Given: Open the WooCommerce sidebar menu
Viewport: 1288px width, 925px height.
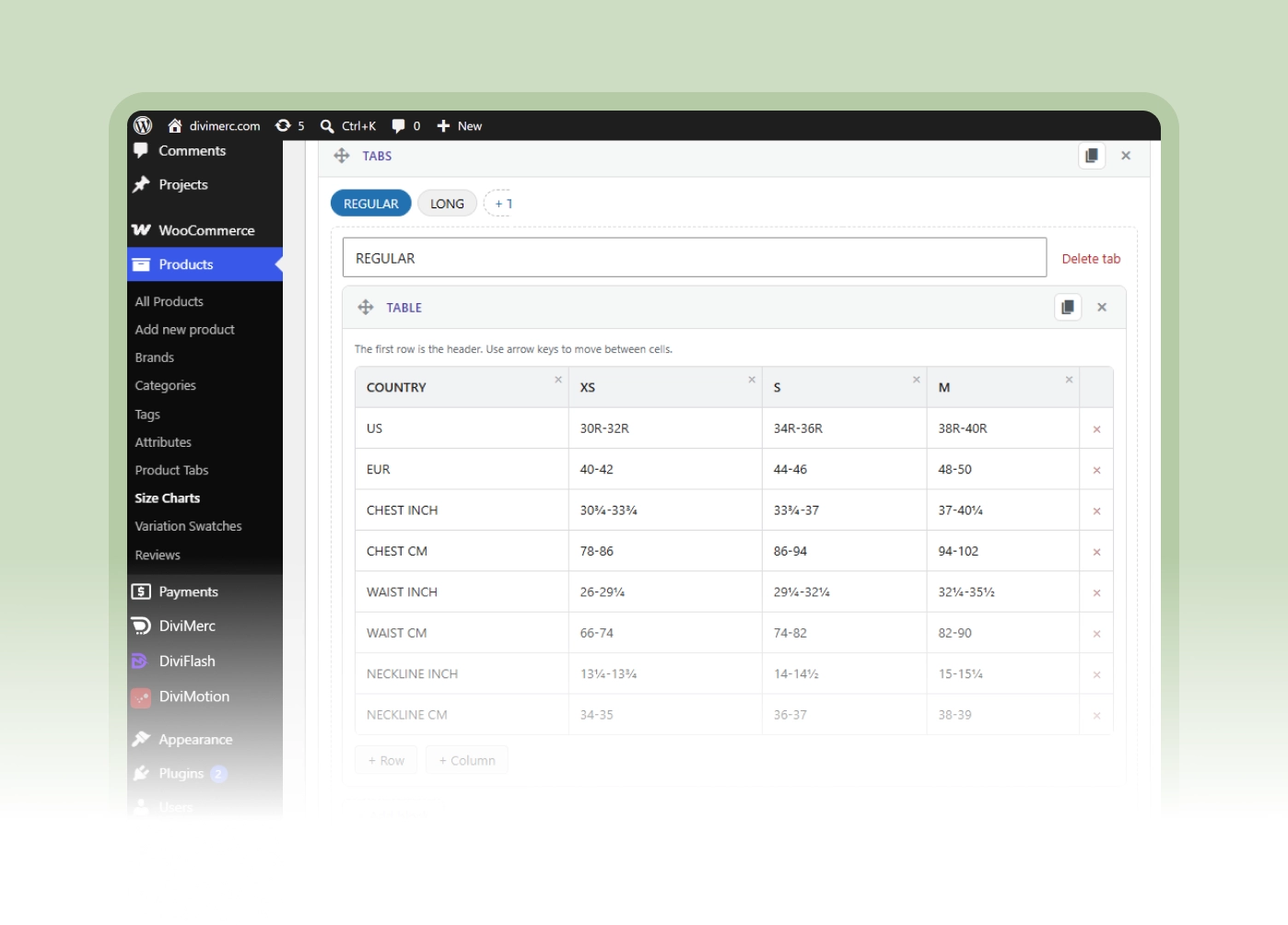Looking at the screenshot, I should click(205, 230).
